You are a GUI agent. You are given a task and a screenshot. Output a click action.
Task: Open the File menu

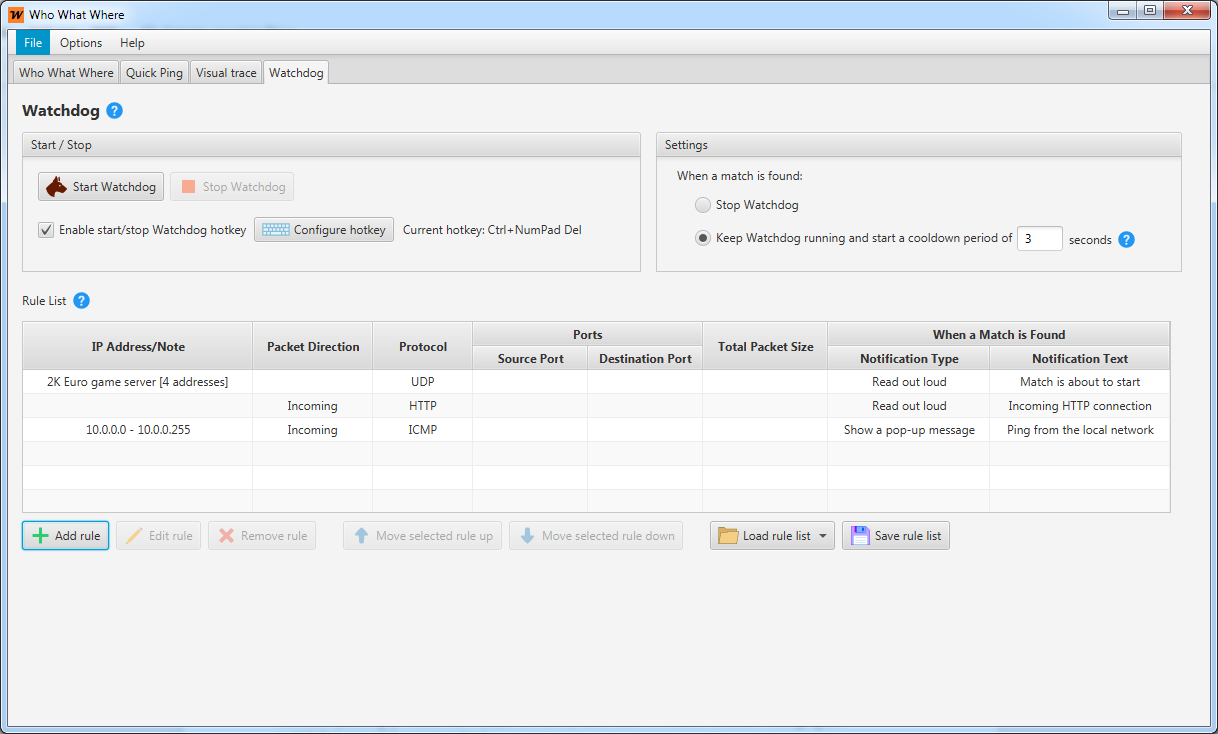(x=33, y=43)
